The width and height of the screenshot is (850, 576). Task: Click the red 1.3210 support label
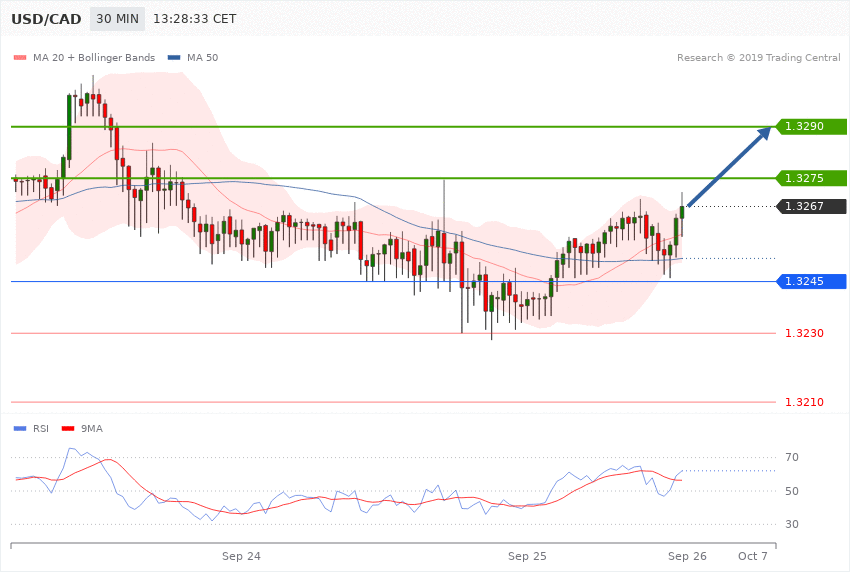(x=804, y=402)
